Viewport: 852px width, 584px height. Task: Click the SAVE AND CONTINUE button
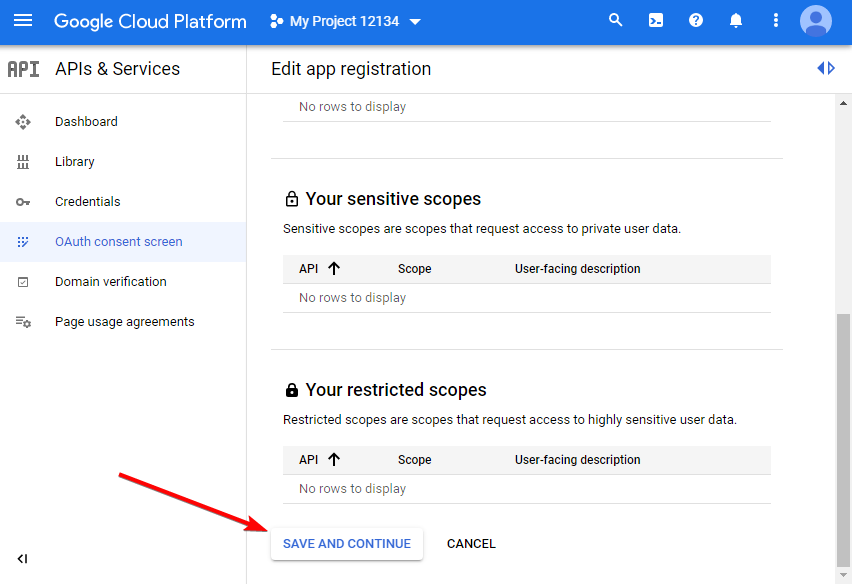point(346,543)
